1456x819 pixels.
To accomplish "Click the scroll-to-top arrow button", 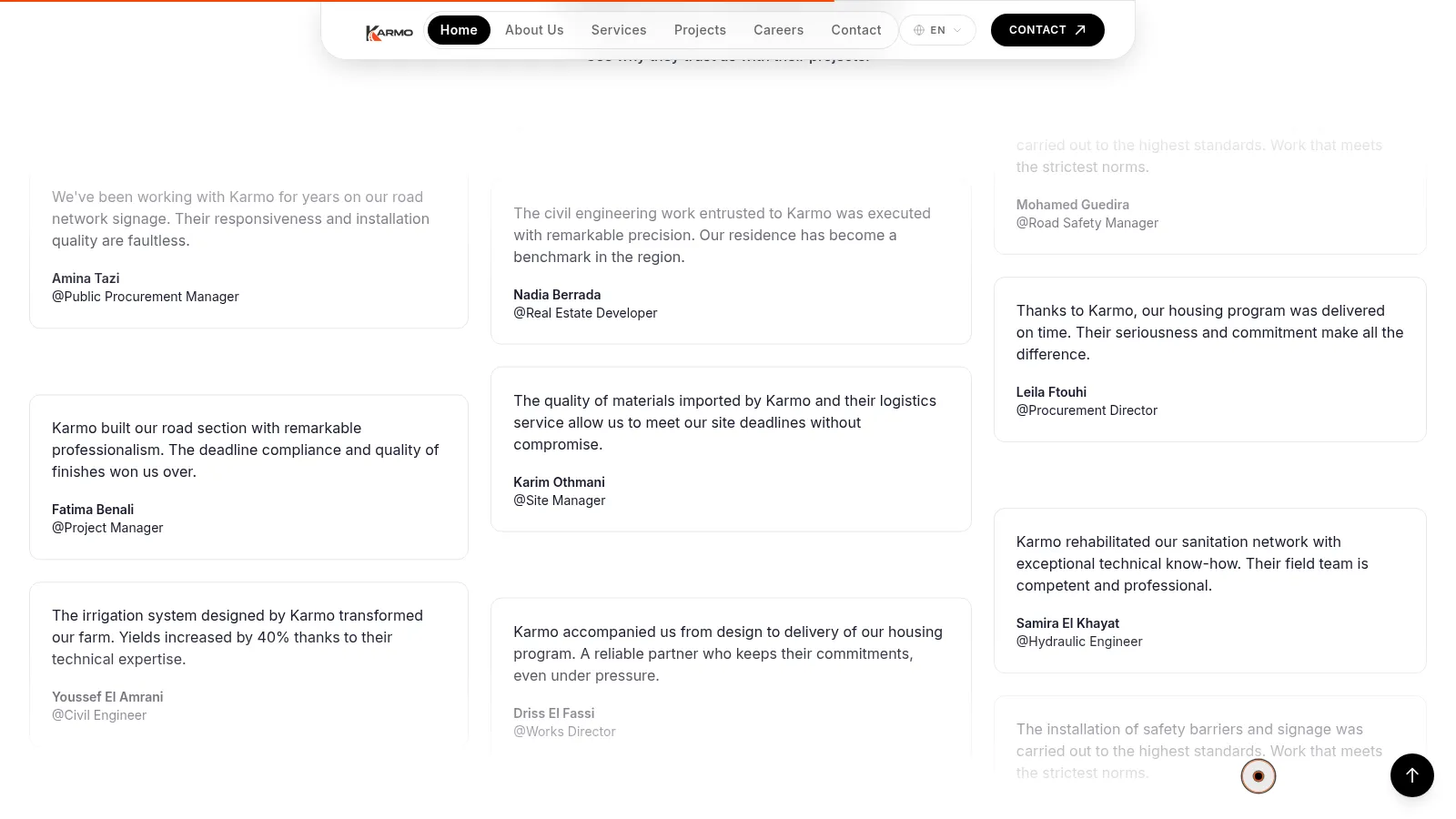I will tap(1411, 774).
